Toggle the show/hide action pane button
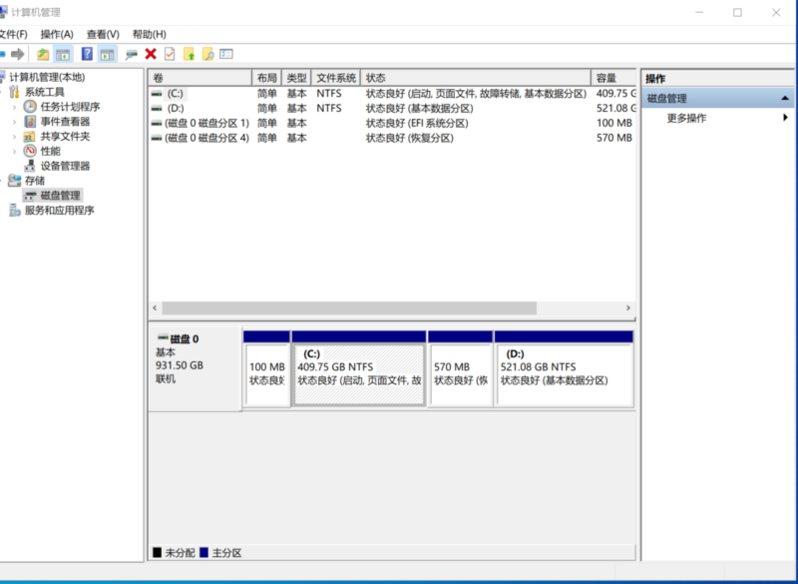 coord(107,54)
